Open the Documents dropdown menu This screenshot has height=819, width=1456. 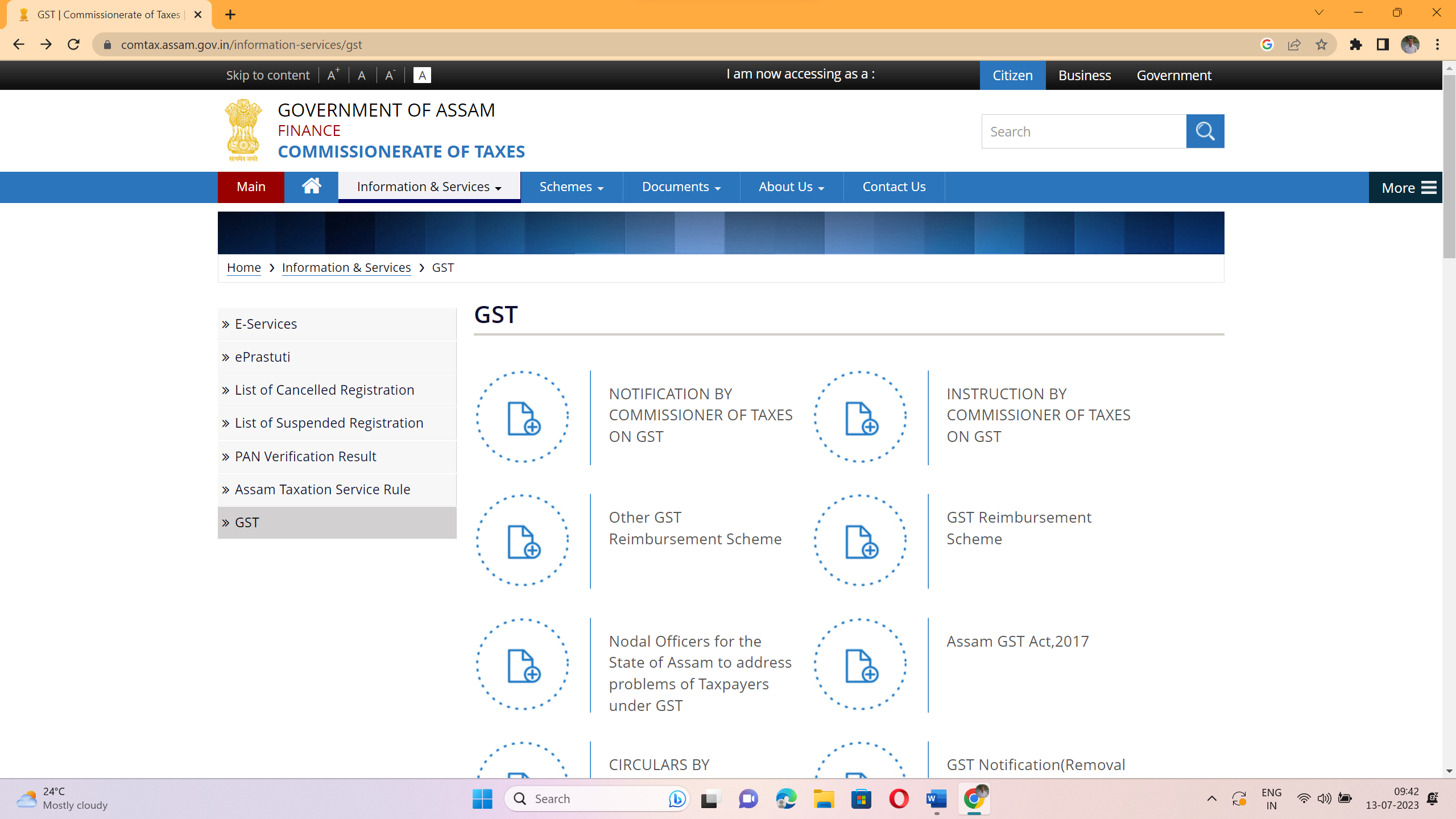coord(681,187)
